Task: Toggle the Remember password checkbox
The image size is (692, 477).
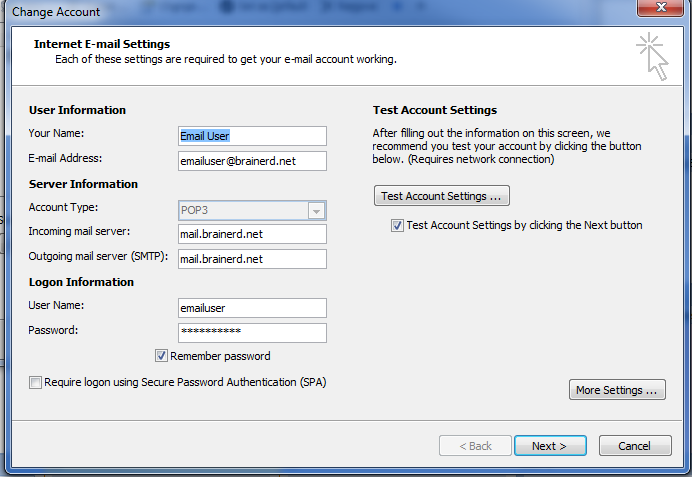Action: pos(161,356)
